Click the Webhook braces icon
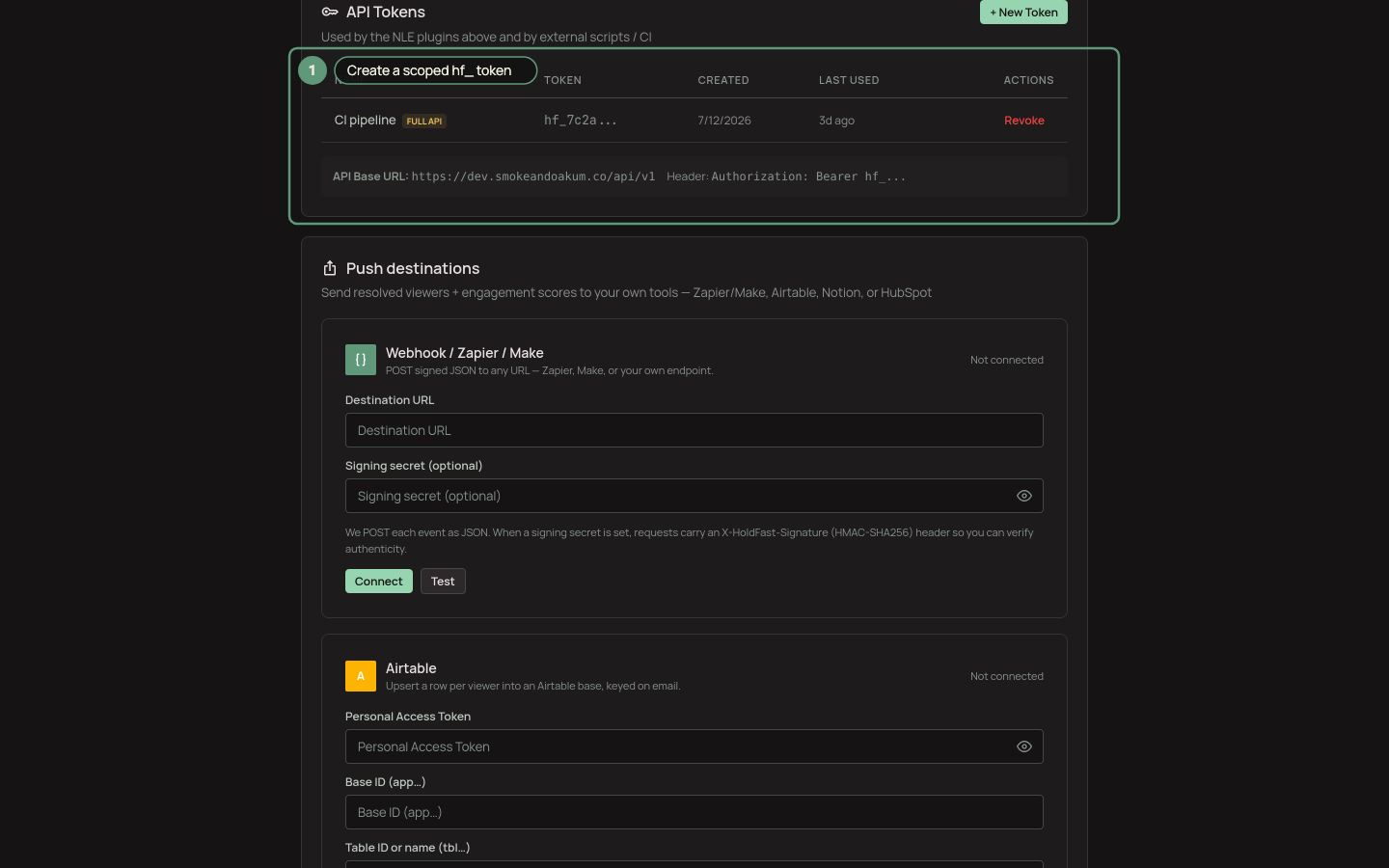The image size is (1389, 868). 361,360
